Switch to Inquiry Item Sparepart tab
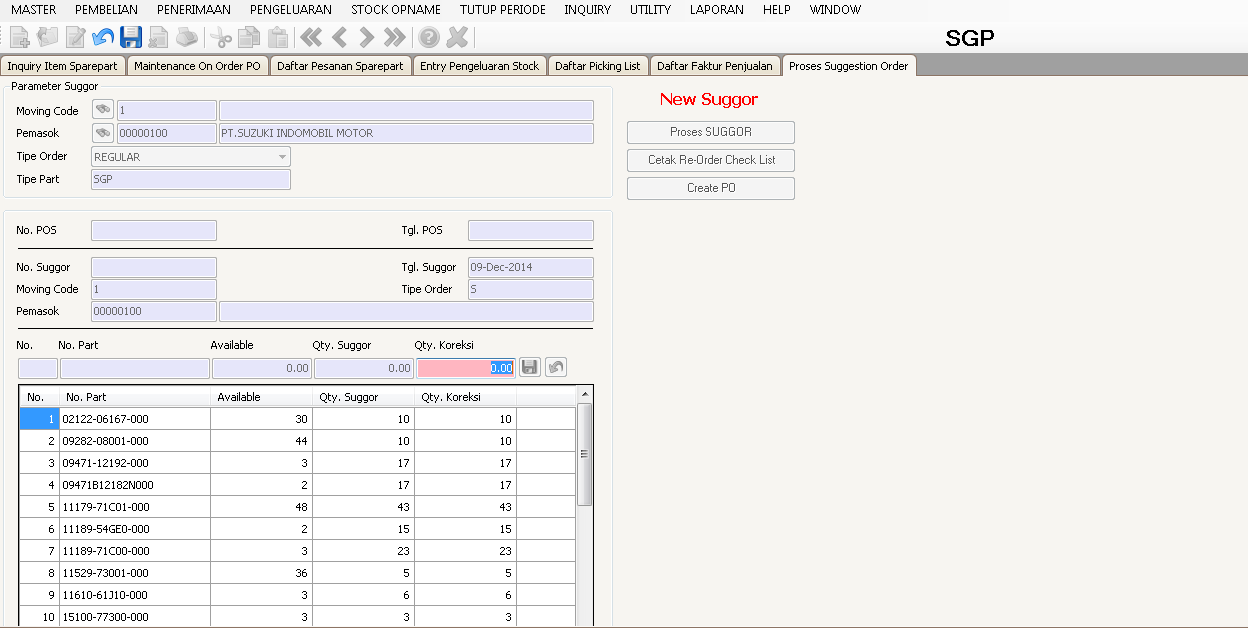This screenshot has height=628, width=1248. pyautogui.click(x=63, y=66)
